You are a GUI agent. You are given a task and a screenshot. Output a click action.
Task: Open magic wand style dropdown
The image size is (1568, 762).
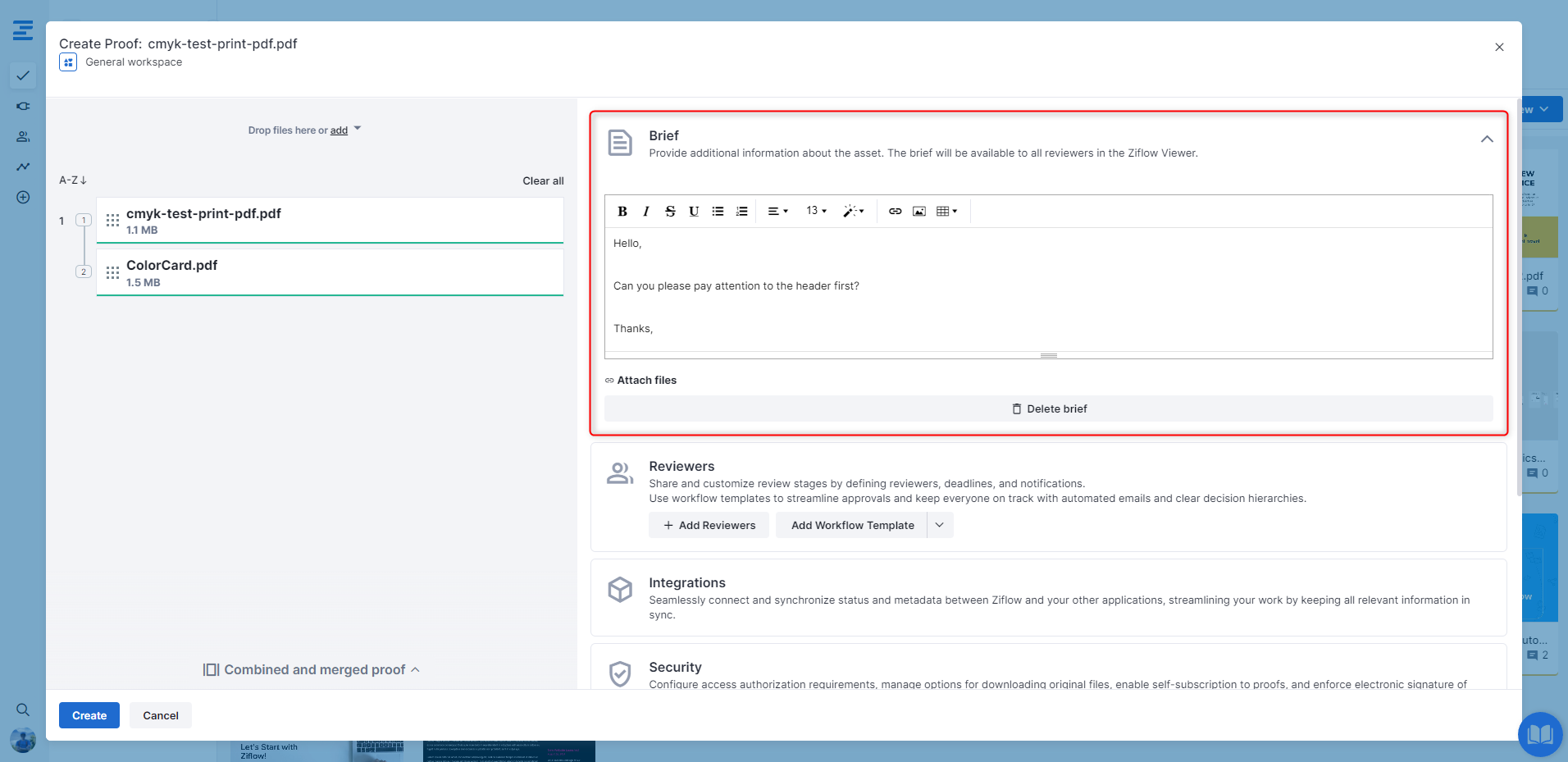[x=854, y=211]
